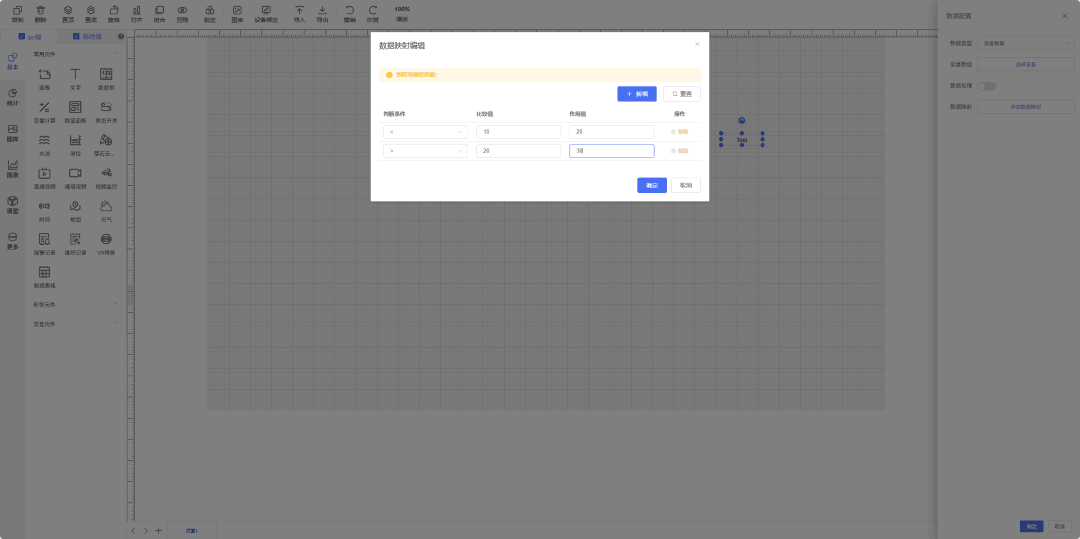Select the 模型 category in left sidebar
The height and width of the screenshot is (539, 1080).
(x=12, y=204)
